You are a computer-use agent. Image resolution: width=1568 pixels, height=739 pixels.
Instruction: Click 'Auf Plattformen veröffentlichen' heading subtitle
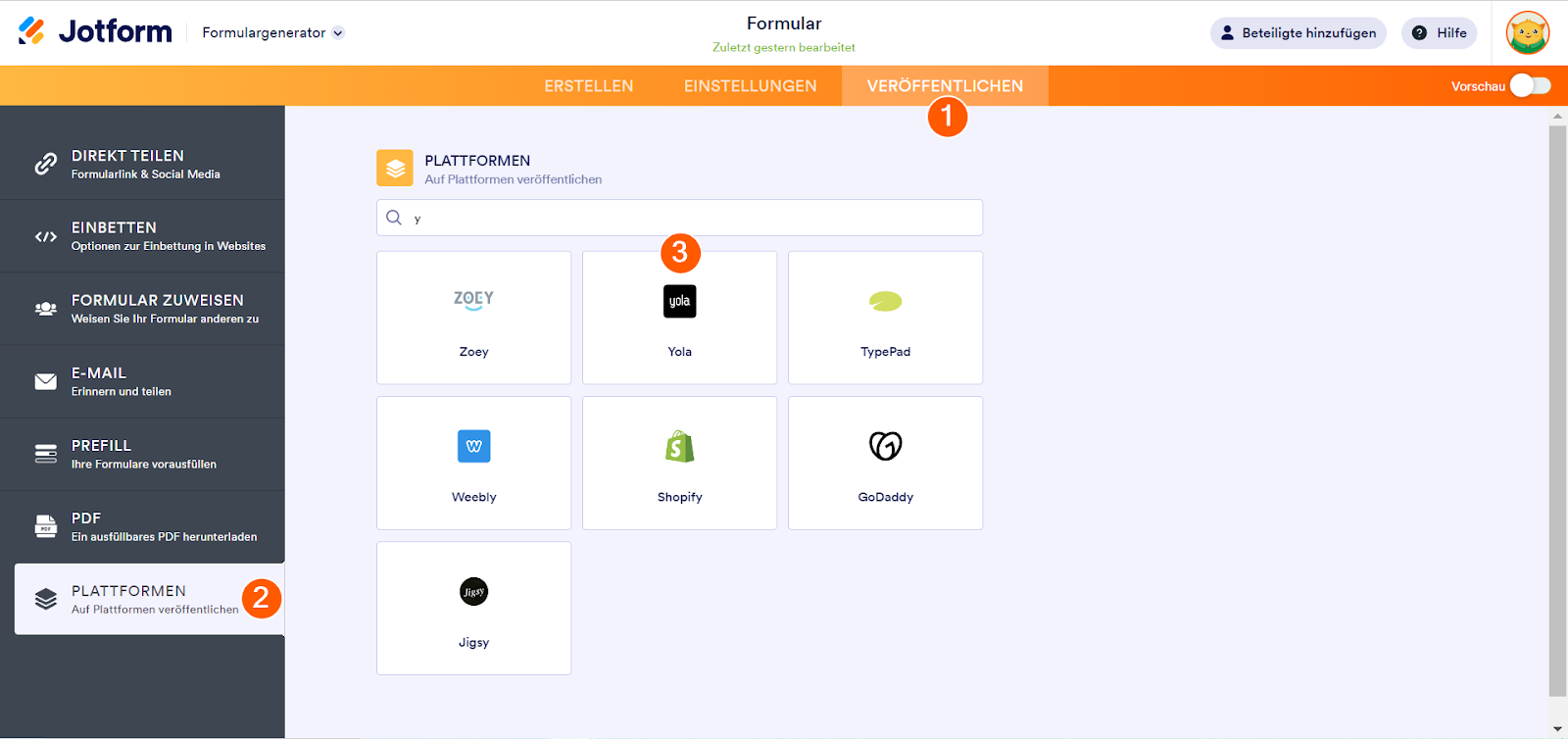point(514,179)
